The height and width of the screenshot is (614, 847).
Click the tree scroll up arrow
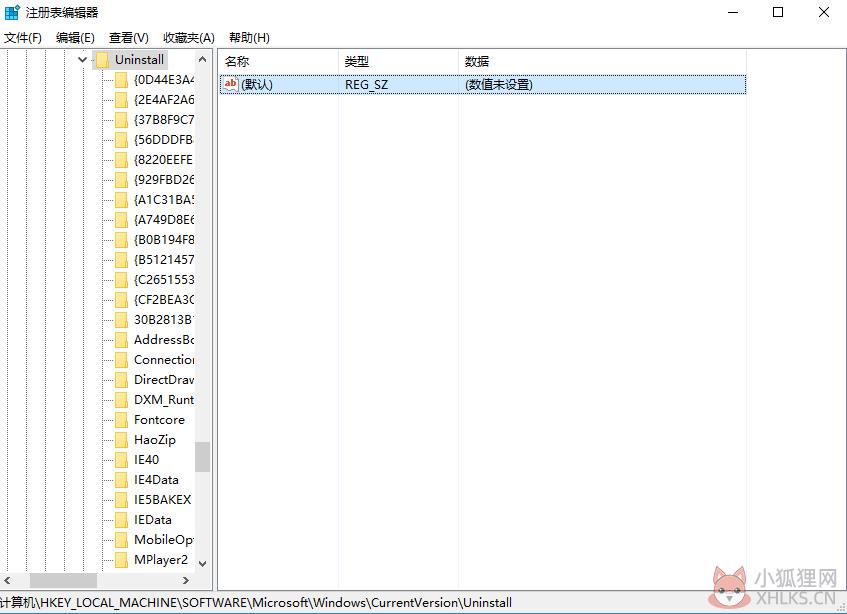[x=203, y=59]
